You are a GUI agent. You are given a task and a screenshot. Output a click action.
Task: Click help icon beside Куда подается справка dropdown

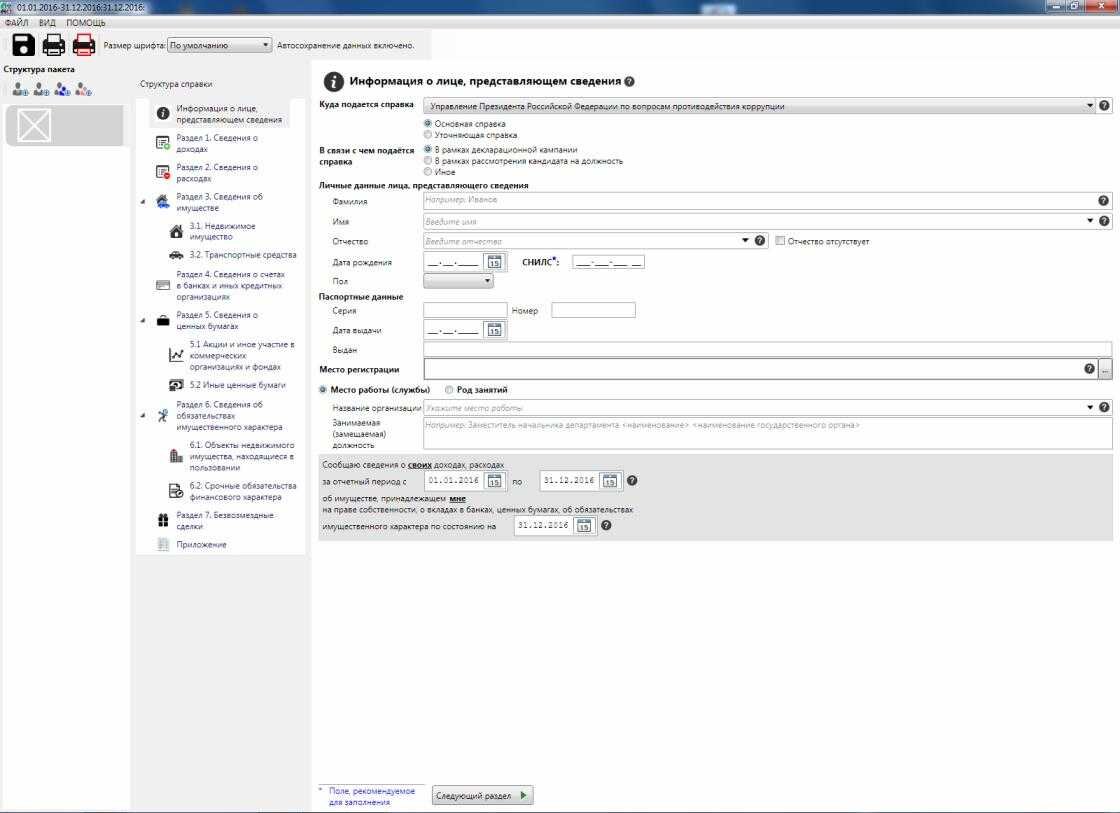(1104, 106)
